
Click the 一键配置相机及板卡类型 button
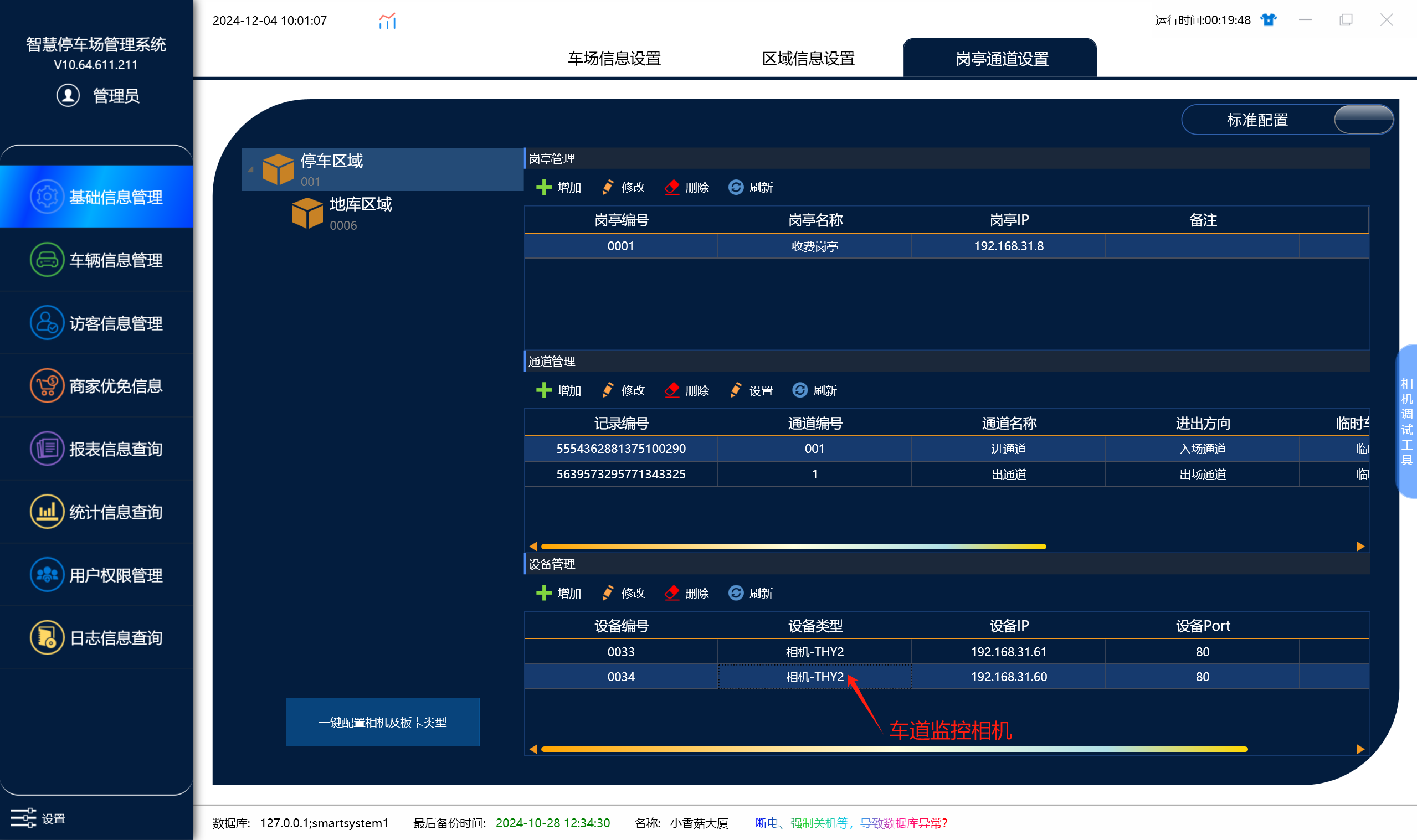[383, 722]
